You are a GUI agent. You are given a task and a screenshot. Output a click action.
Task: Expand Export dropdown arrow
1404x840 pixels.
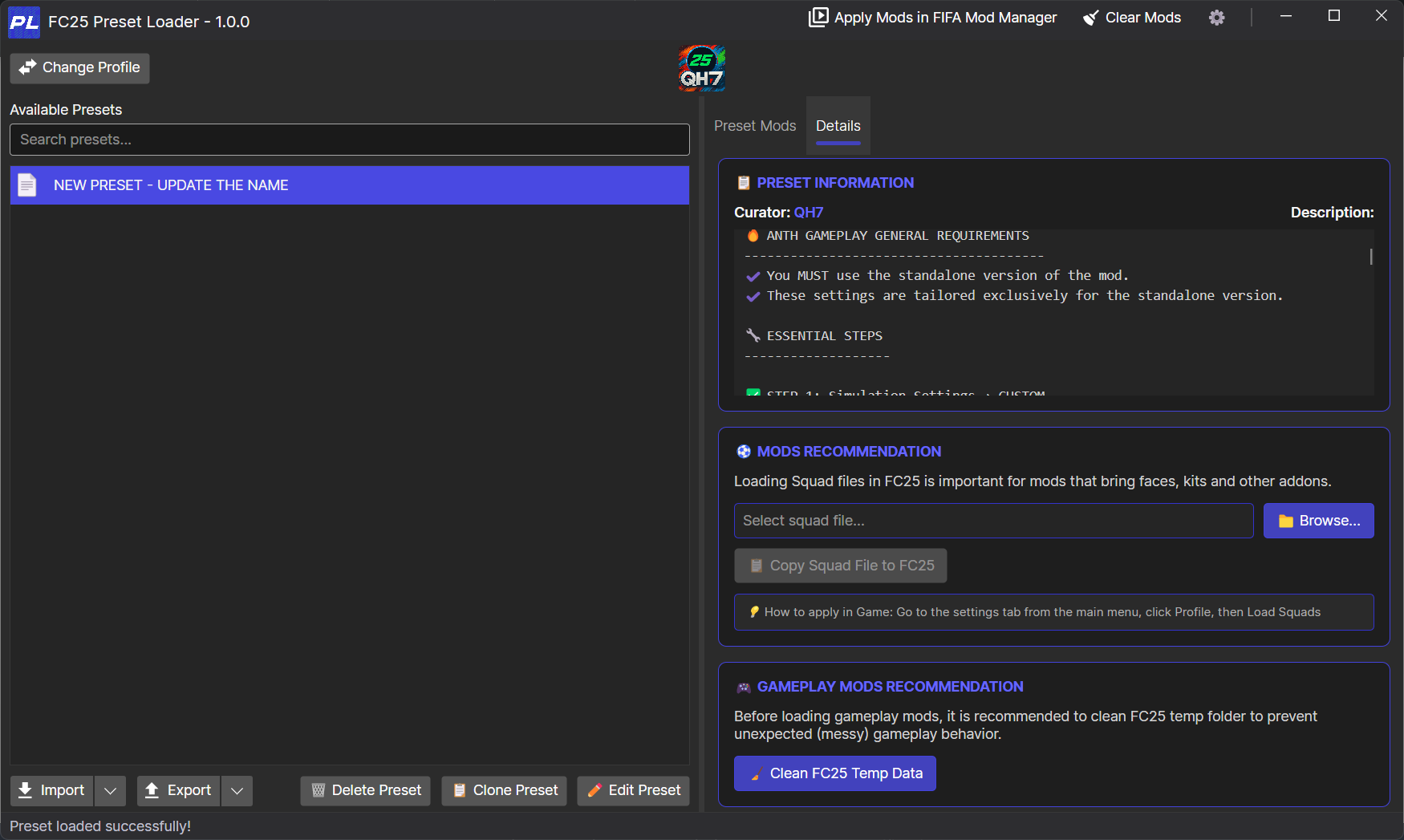coord(237,790)
